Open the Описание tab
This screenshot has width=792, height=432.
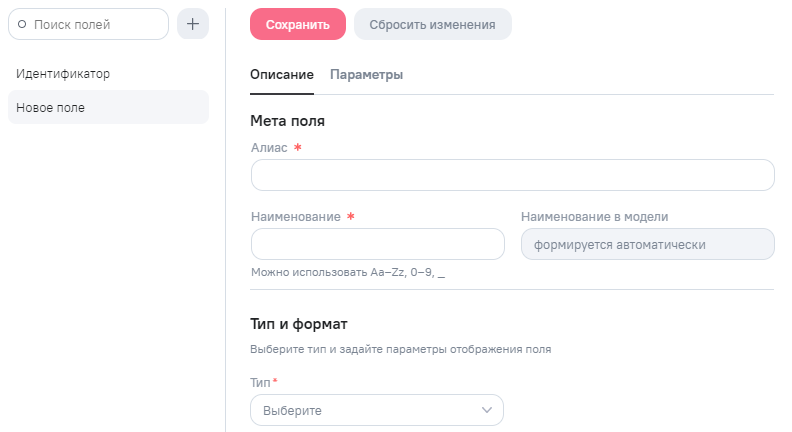coord(282,75)
